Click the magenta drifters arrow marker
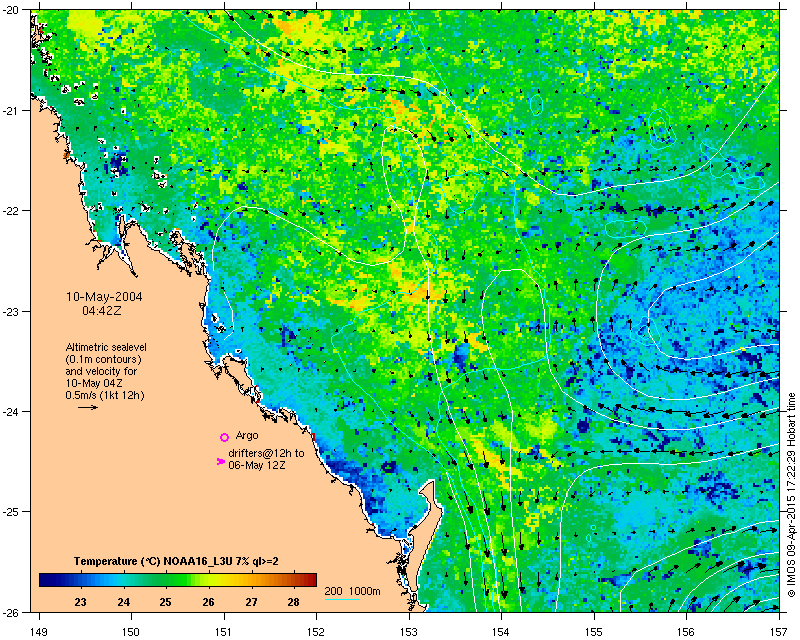The width and height of the screenshot is (800, 640). (221, 461)
